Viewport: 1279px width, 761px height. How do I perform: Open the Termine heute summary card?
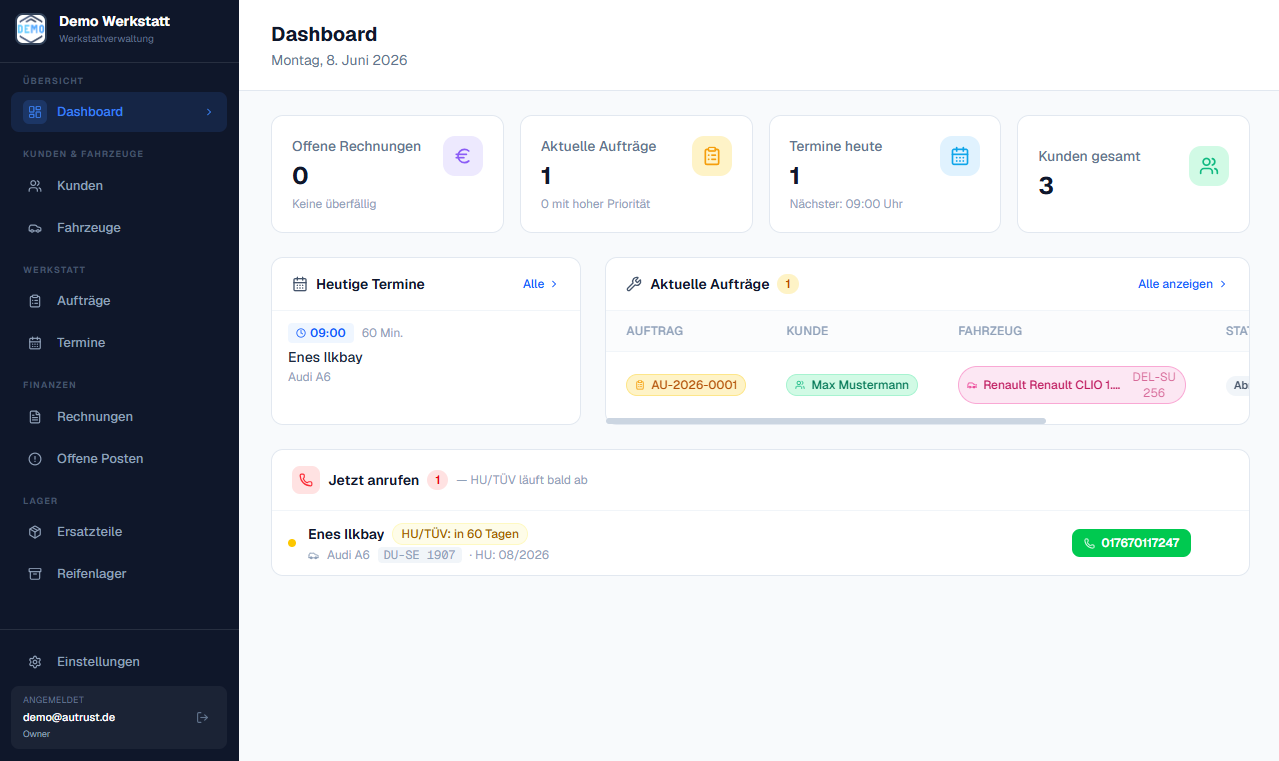[885, 174]
